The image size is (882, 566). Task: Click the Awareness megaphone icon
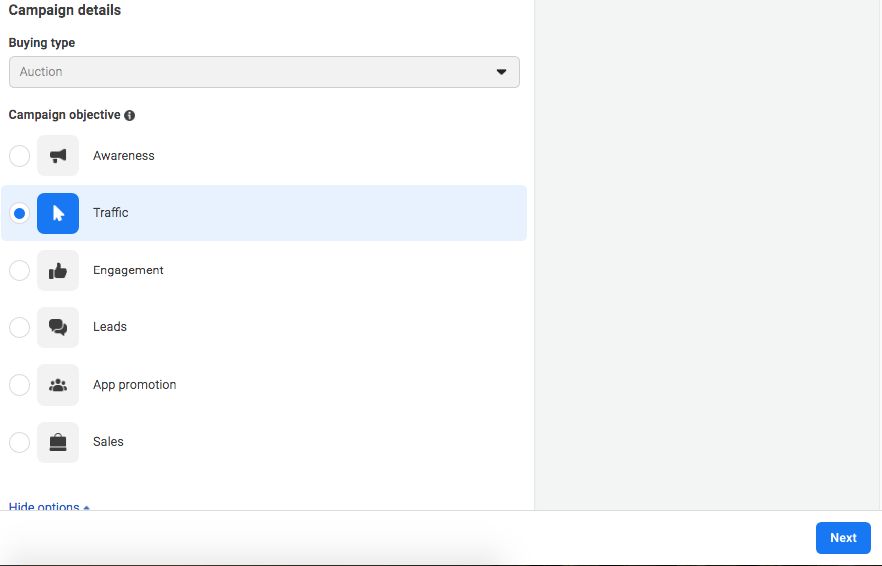click(x=58, y=156)
